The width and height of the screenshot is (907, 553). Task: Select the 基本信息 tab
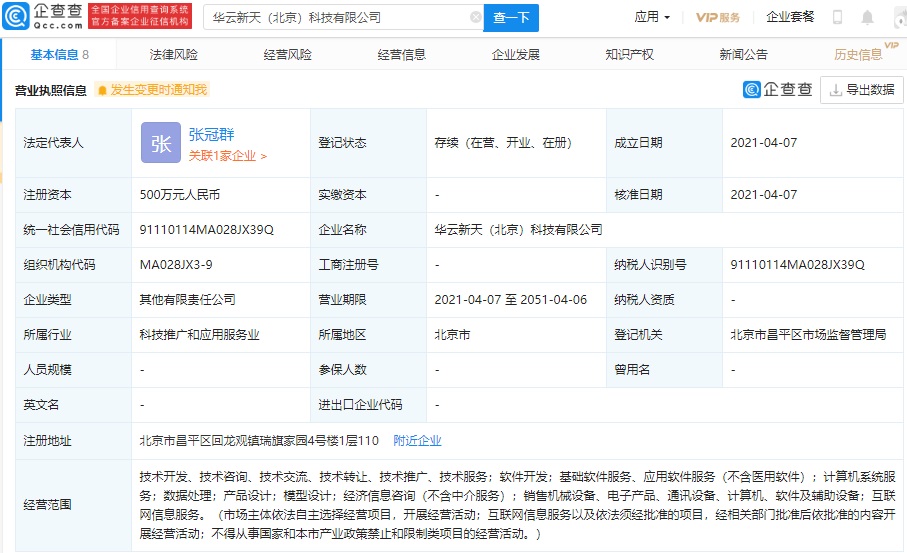coord(59,54)
